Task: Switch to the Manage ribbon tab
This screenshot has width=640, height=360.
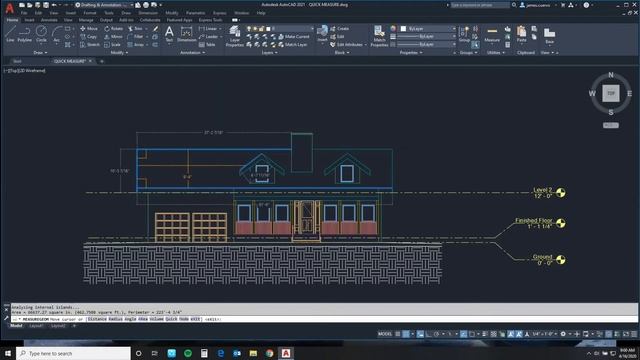Action: (86, 20)
